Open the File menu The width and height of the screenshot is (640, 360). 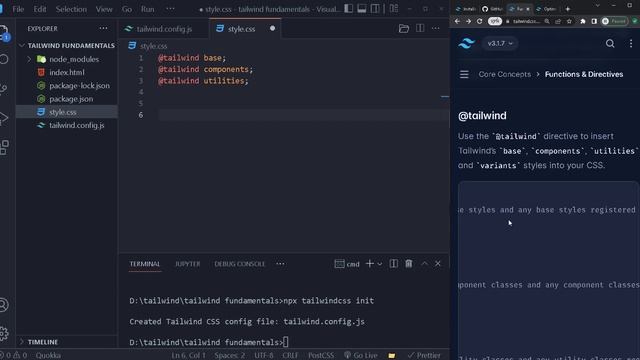coord(18,9)
